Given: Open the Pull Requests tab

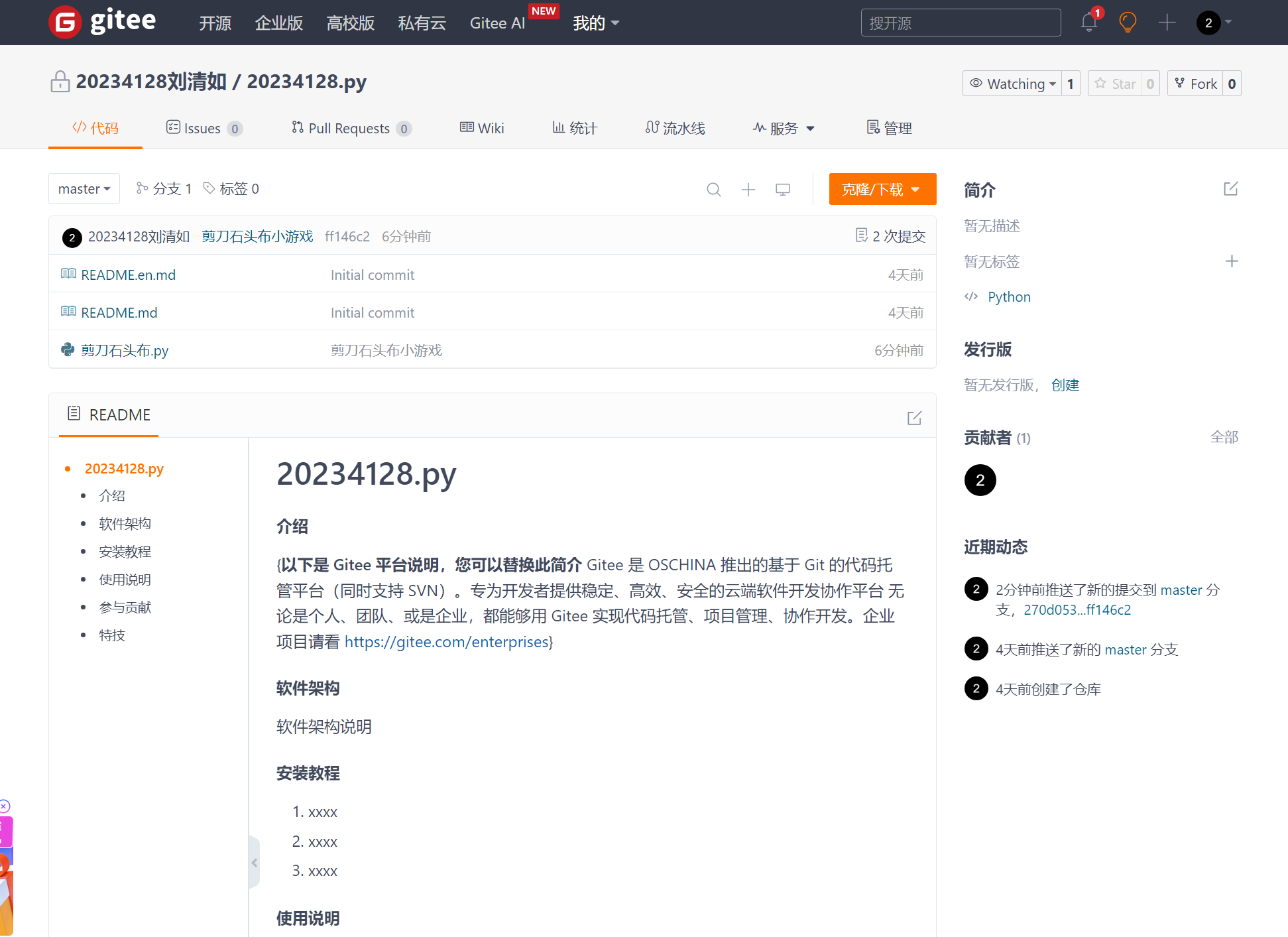Looking at the screenshot, I should (351, 128).
